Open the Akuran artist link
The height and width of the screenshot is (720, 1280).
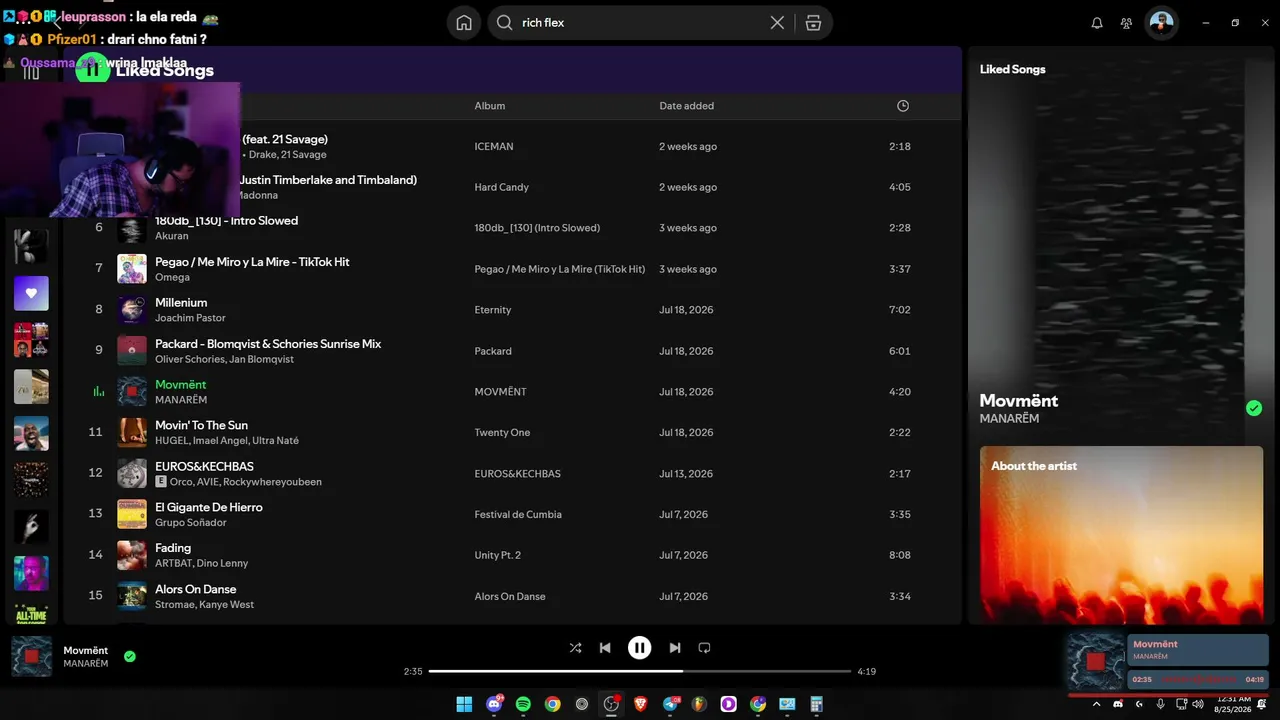(171, 236)
